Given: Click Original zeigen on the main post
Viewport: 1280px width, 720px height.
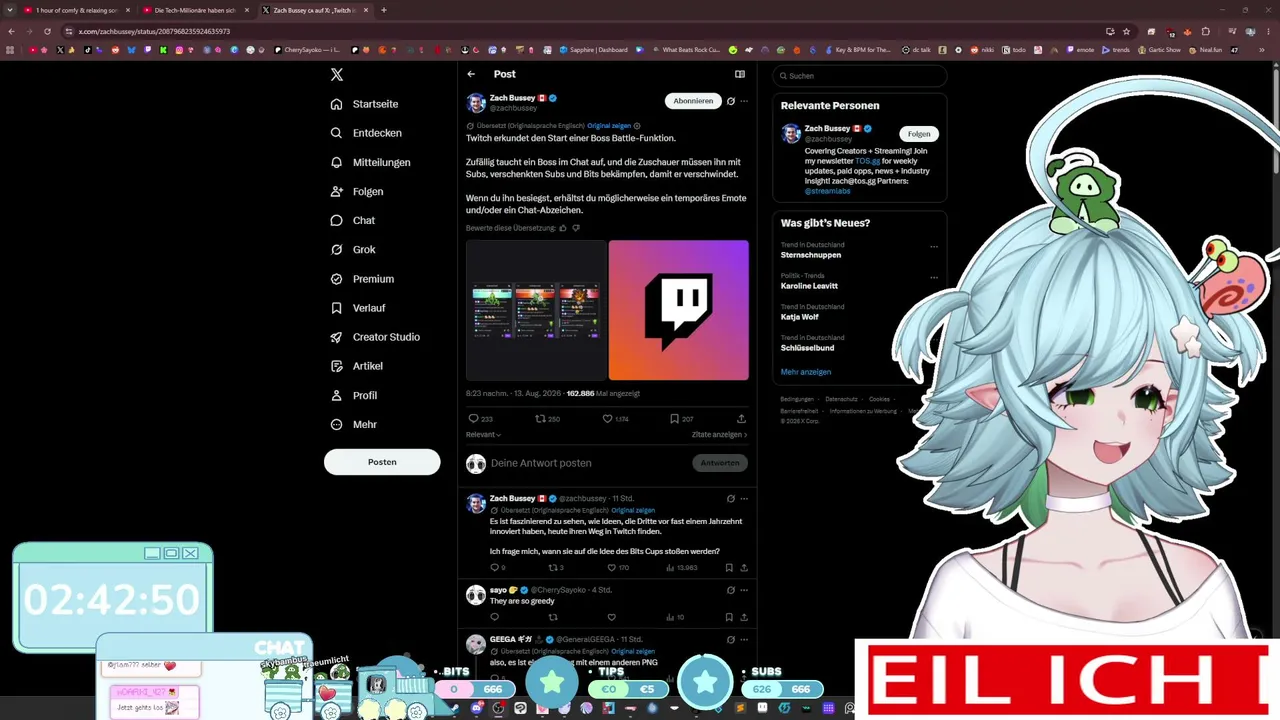Looking at the screenshot, I should click(609, 126).
